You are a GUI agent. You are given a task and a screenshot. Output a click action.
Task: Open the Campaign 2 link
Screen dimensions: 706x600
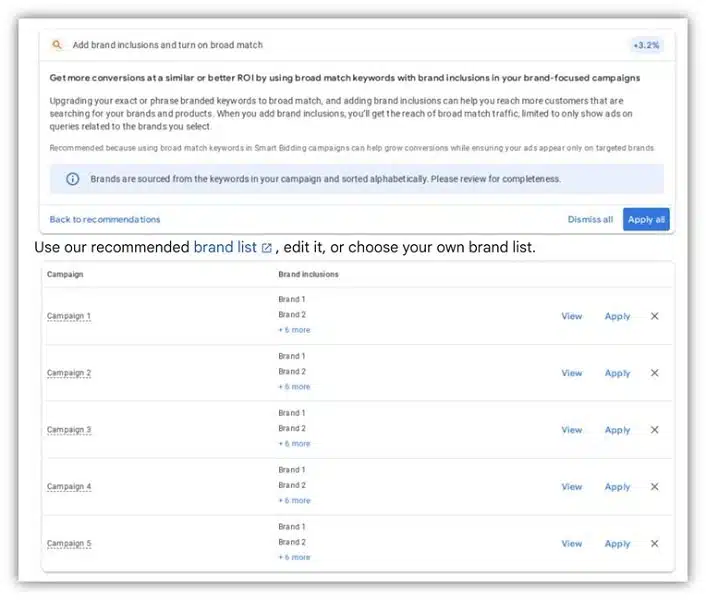pyautogui.click(x=69, y=373)
